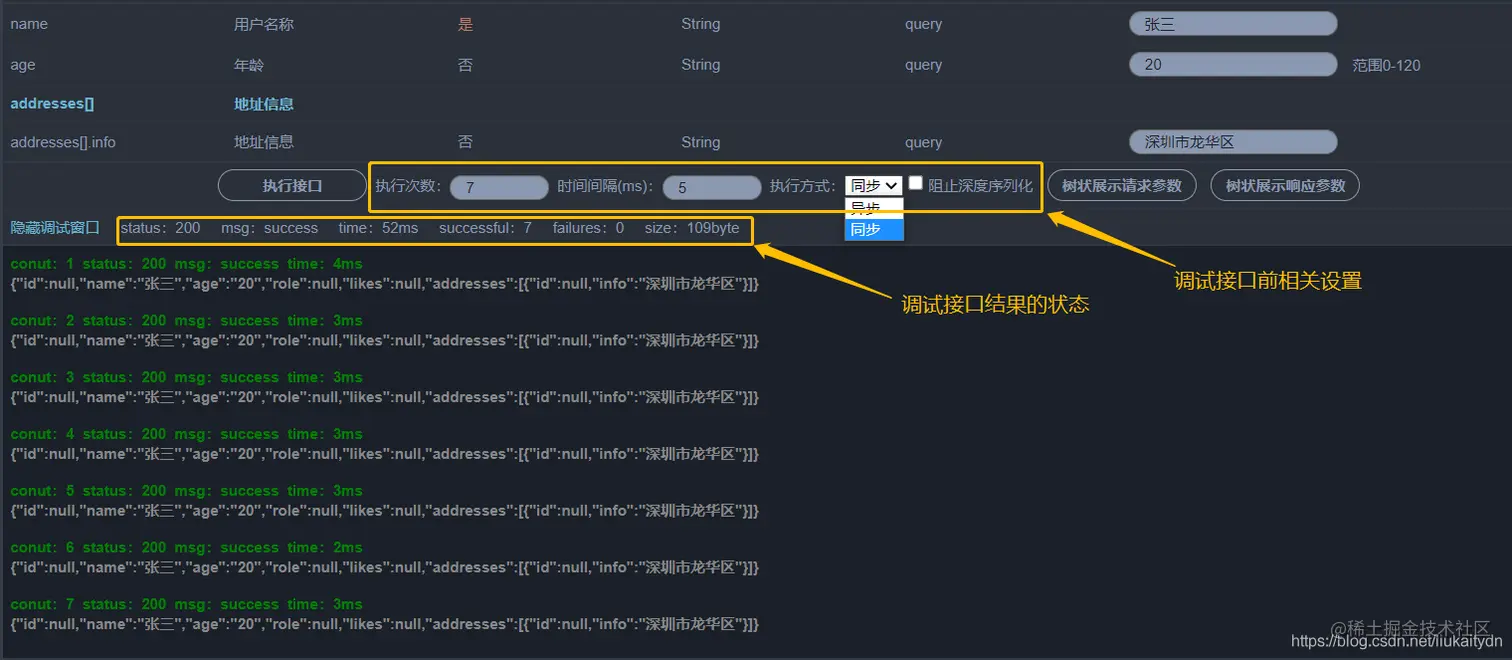Click the JSON response under conut: 1
Viewport: 1512px width, 660px height.
[x=385, y=284]
